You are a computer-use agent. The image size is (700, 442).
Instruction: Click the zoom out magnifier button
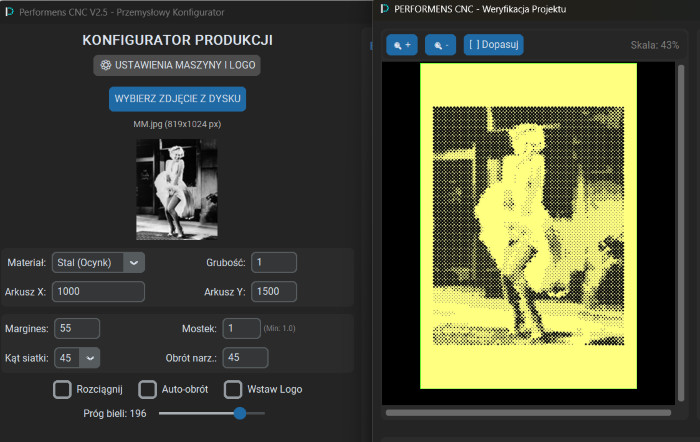[x=440, y=45]
